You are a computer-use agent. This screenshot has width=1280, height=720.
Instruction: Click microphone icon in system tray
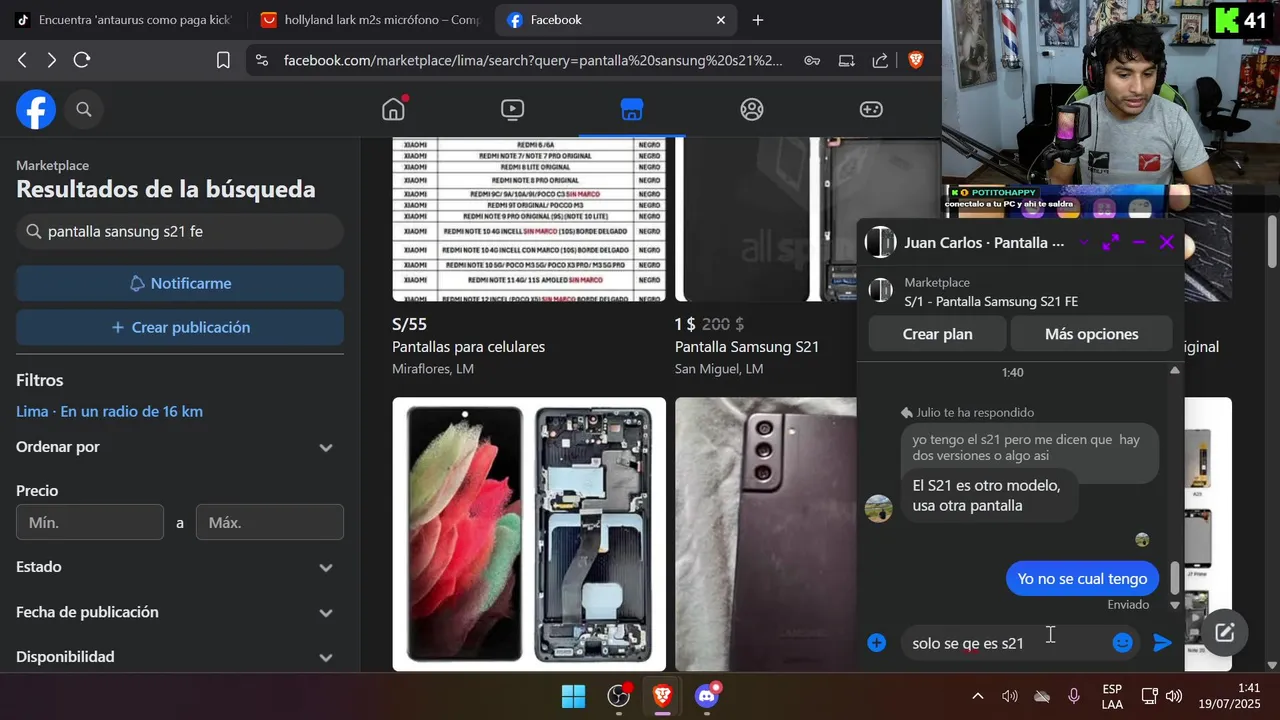1073,696
